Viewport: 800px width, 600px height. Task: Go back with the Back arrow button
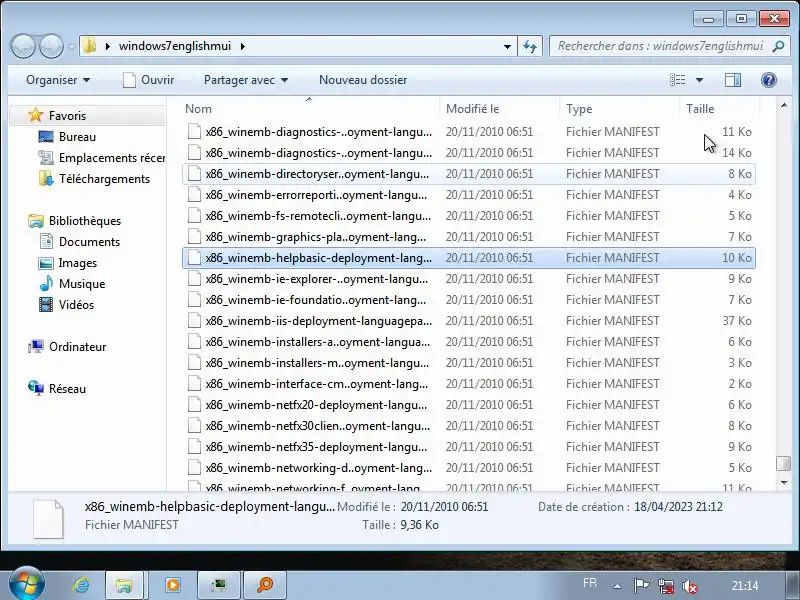click(23, 46)
